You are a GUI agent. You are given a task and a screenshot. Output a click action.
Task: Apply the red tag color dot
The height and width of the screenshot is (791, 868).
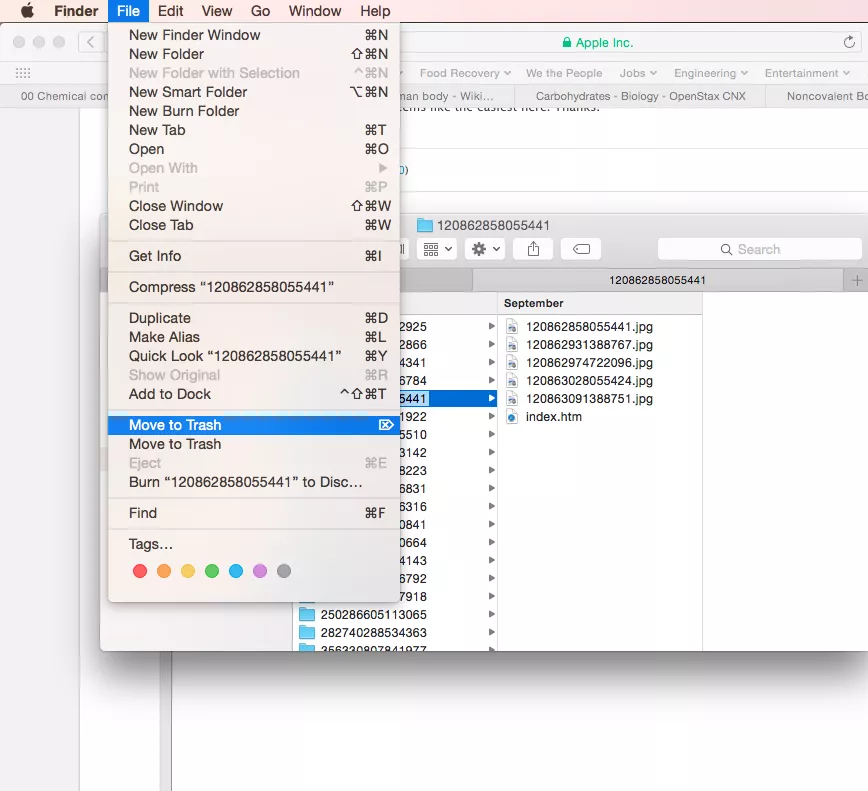(x=140, y=571)
